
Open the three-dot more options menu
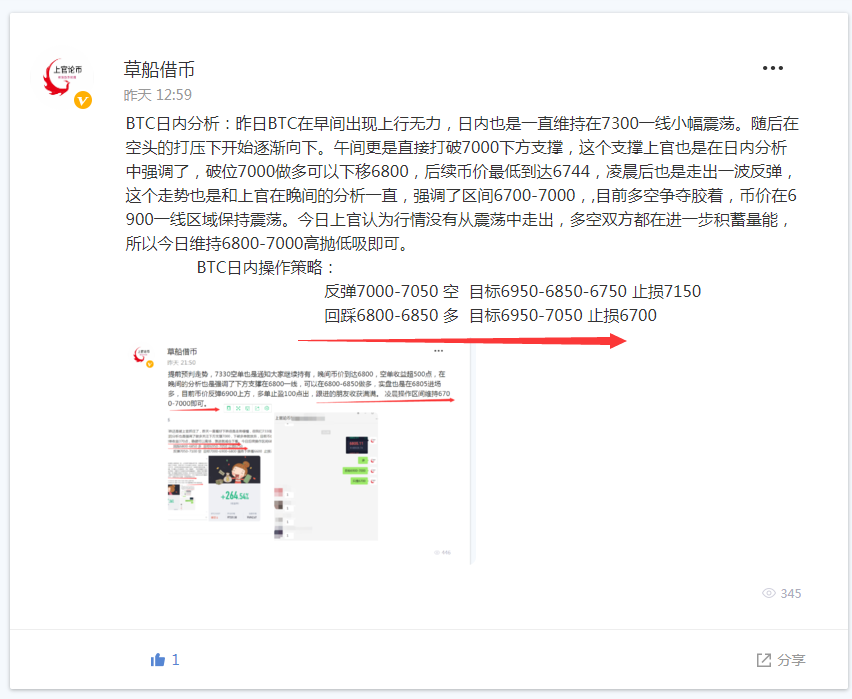772,68
